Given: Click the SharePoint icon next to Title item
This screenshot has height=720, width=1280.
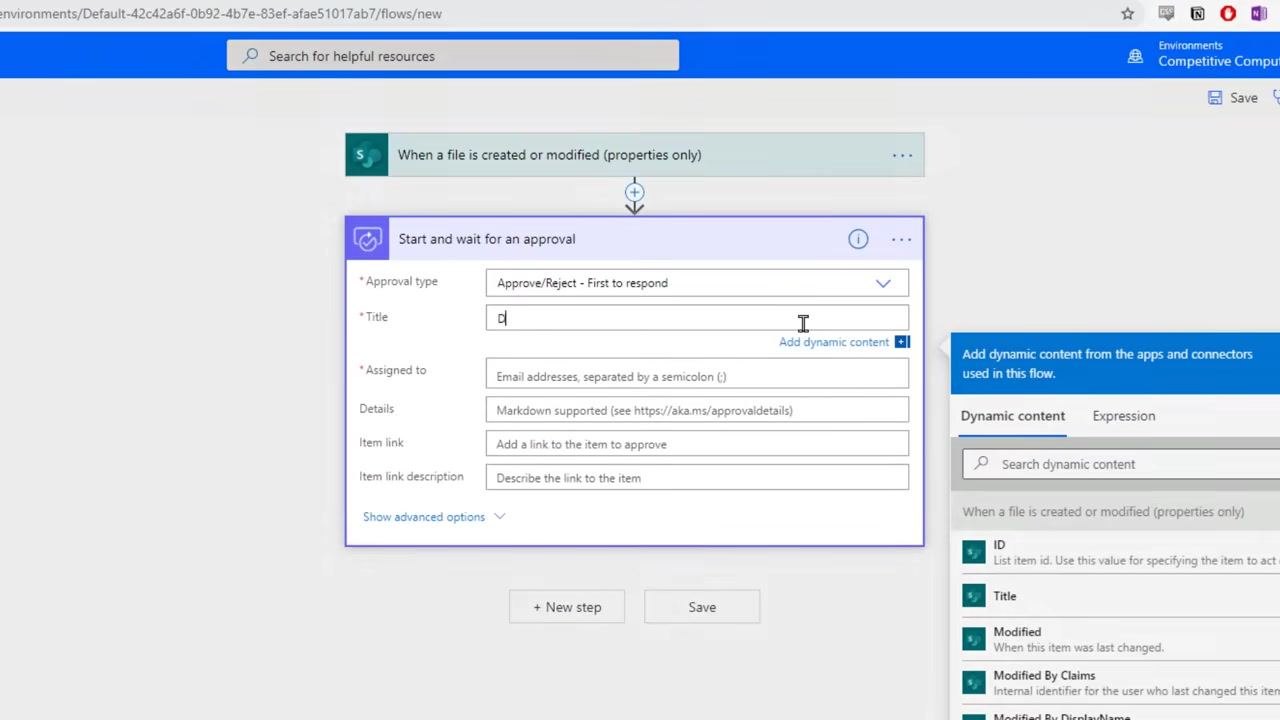Looking at the screenshot, I should [x=974, y=596].
